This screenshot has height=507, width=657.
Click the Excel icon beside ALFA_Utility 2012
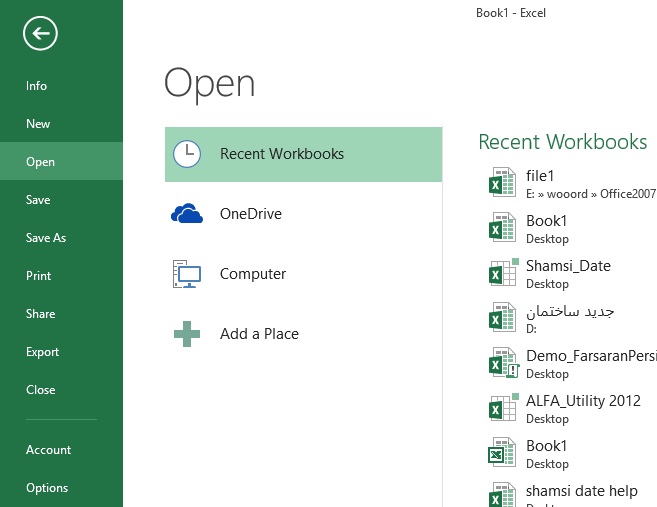503,407
